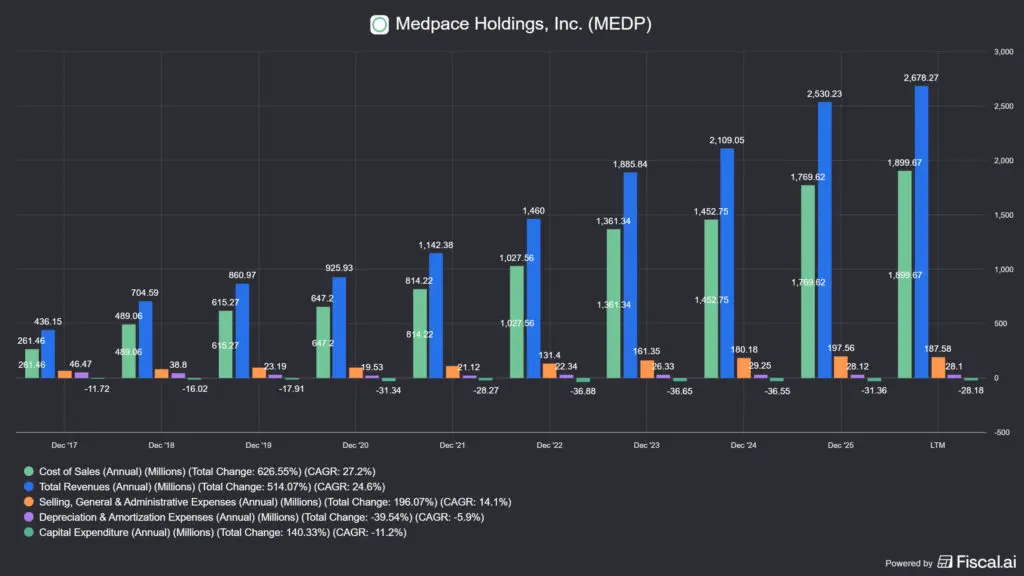
Task: Click the Dec '20 x-axis label
Action: [x=355, y=445]
